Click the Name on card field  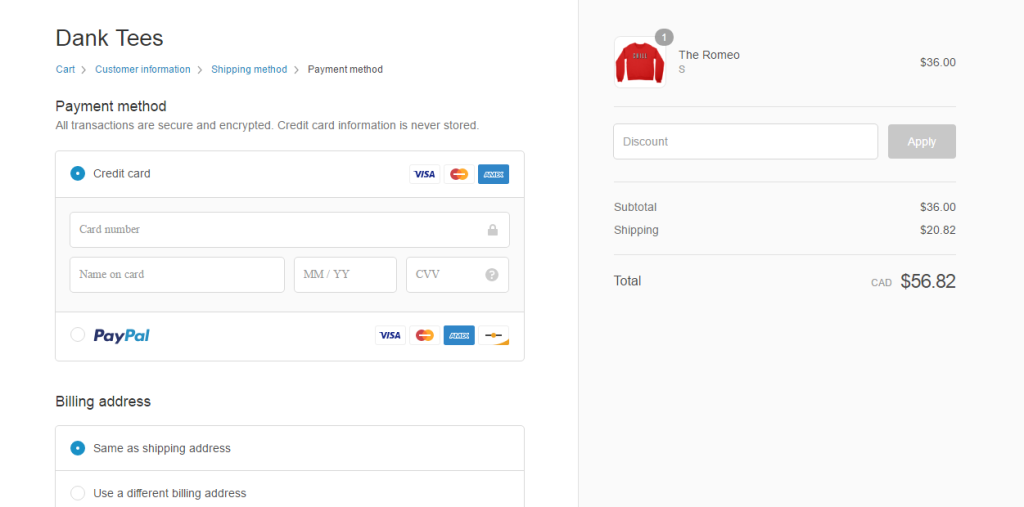pos(177,274)
